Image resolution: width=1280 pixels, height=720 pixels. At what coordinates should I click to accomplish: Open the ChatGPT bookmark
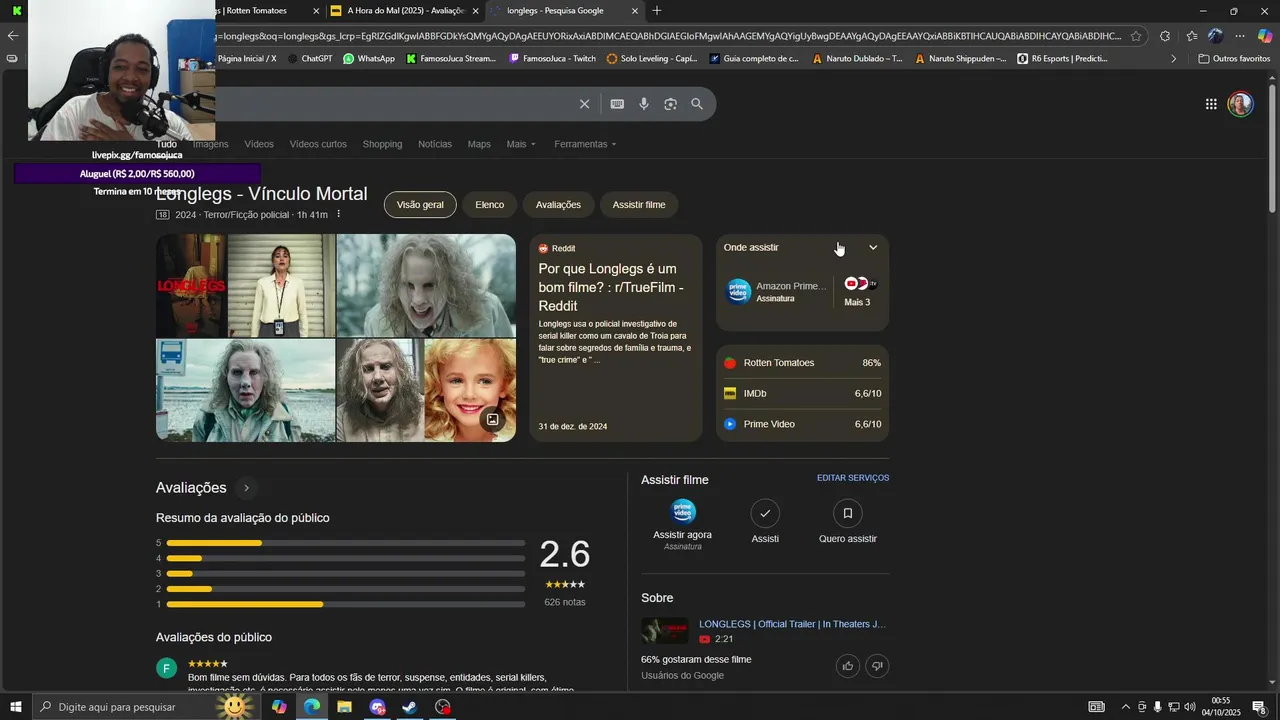(310, 58)
